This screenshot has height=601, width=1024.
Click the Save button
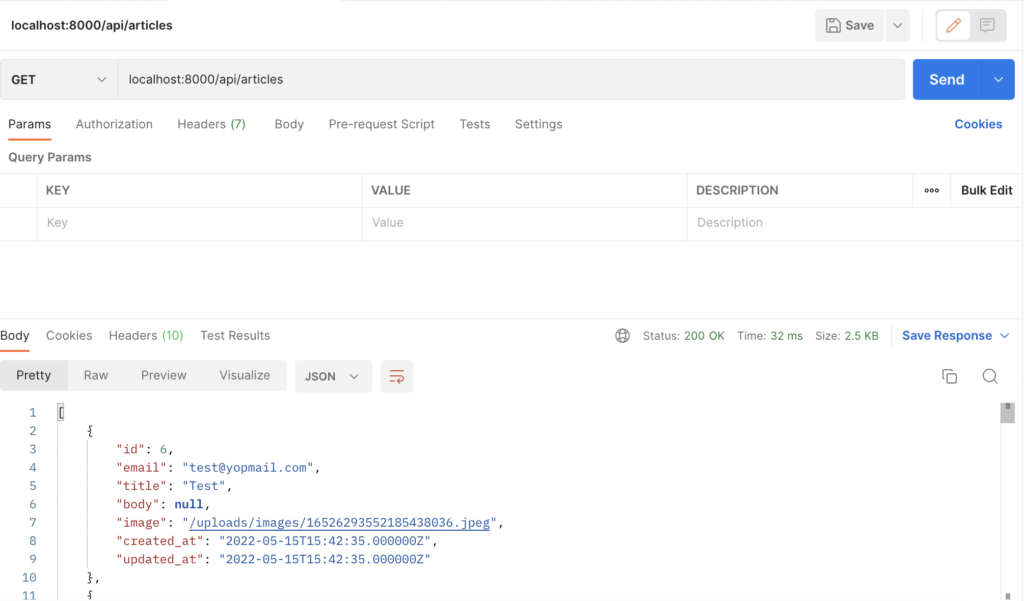coord(850,25)
